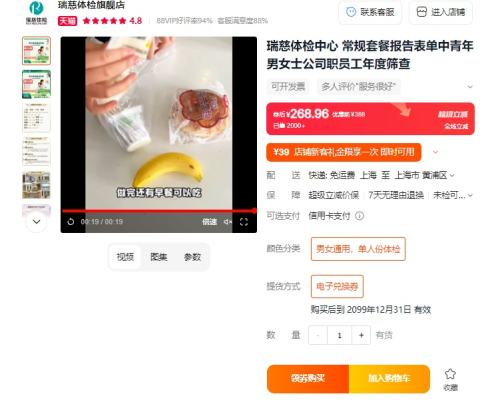Switch to the 图集 tab
Image resolution: width=500 pixels, height=414 pixels.
tap(159, 257)
